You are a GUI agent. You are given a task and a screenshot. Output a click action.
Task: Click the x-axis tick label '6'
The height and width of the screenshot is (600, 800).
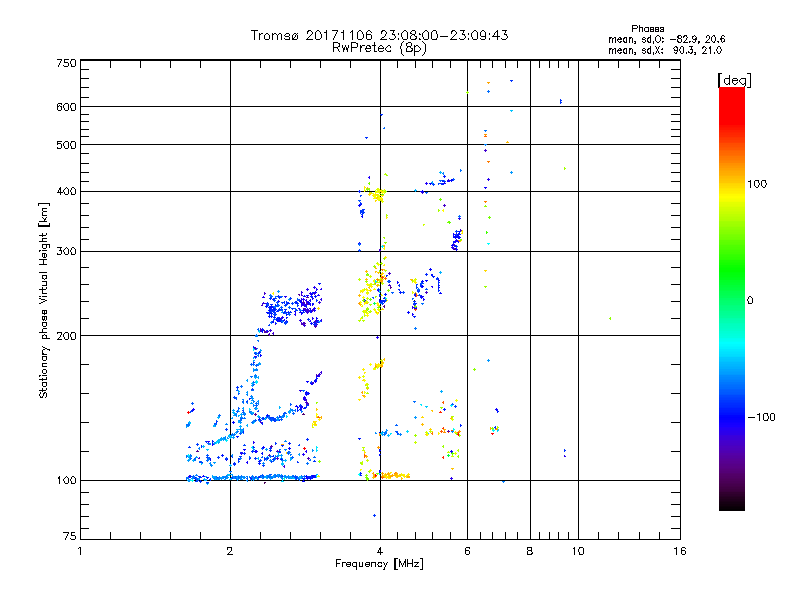point(467,551)
